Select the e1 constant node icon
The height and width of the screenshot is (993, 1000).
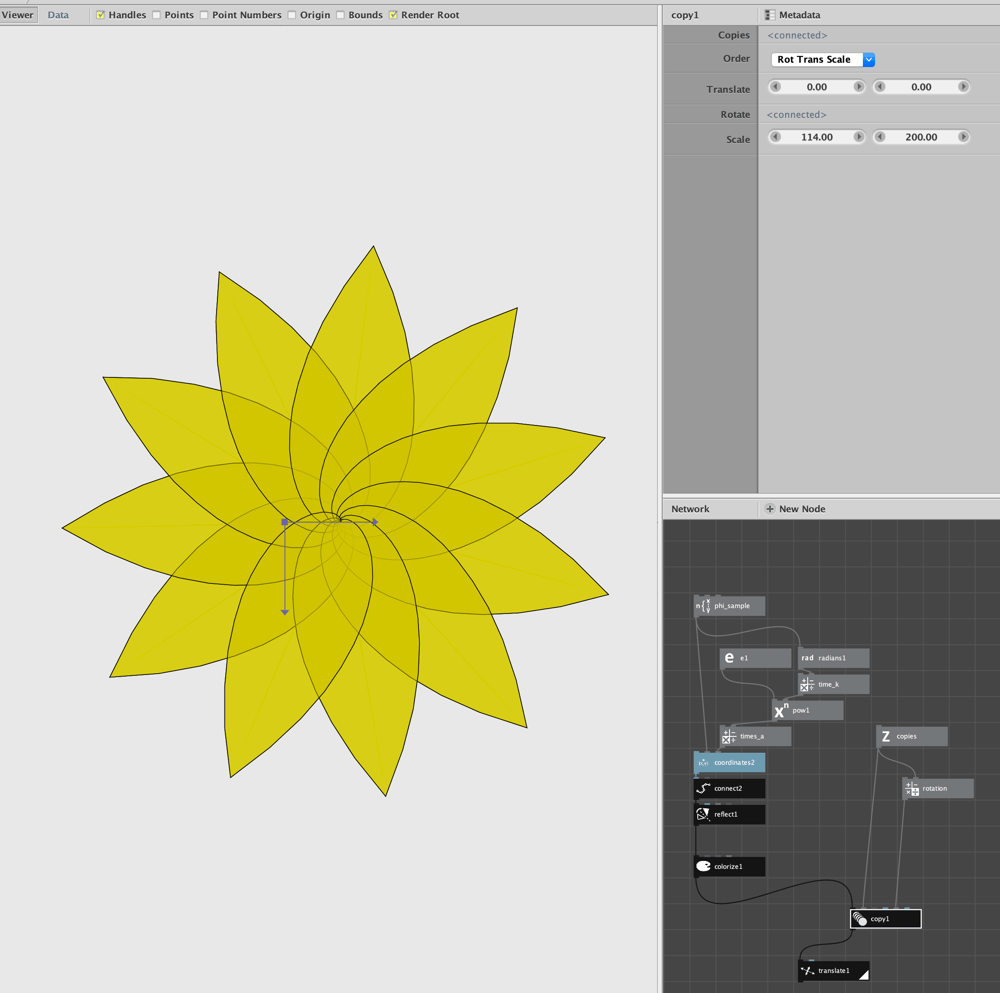coord(729,658)
